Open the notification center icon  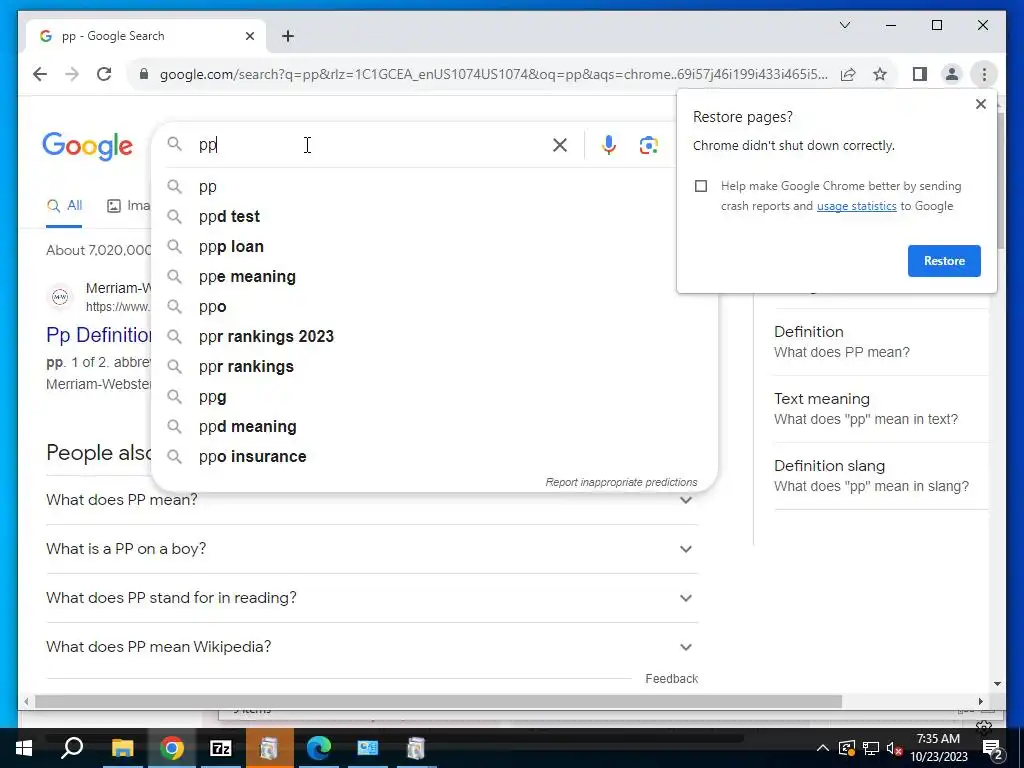click(992, 749)
